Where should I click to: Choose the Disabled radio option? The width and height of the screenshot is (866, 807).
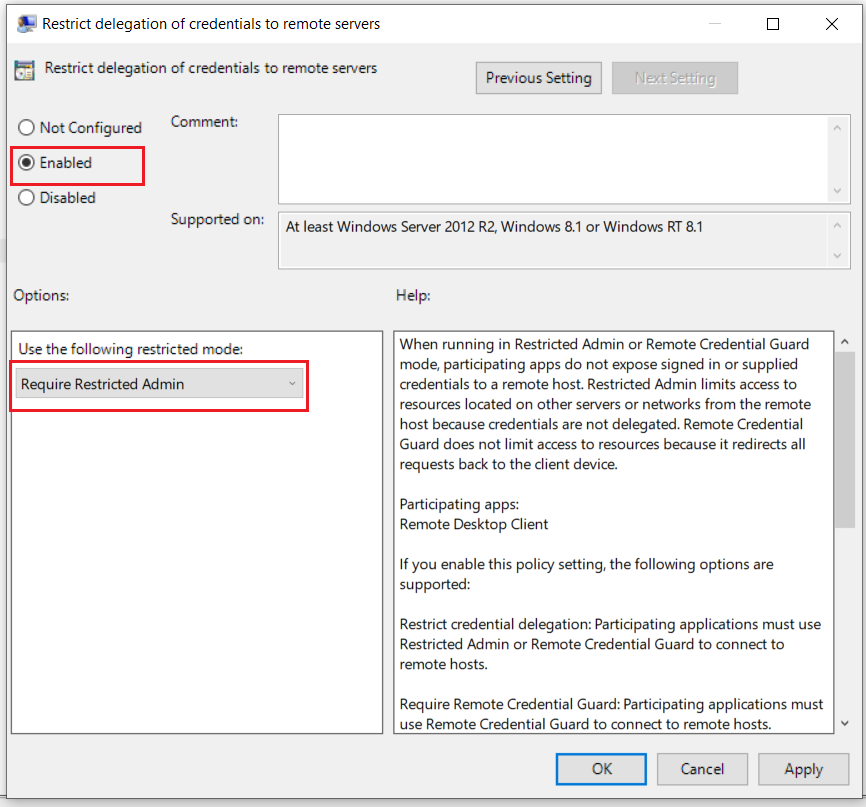(27, 198)
